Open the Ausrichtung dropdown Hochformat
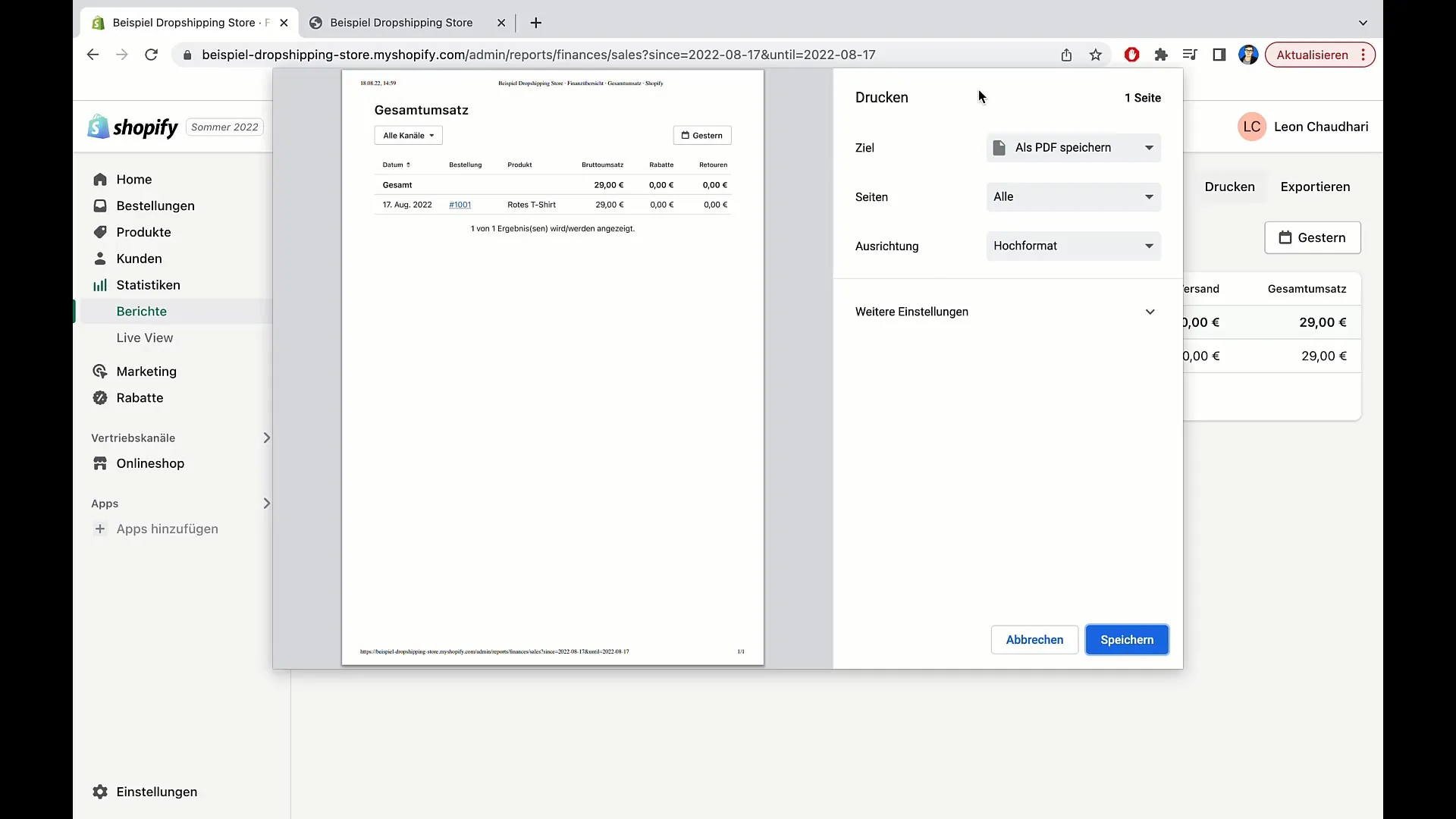Image resolution: width=1456 pixels, height=819 pixels. click(x=1073, y=246)
